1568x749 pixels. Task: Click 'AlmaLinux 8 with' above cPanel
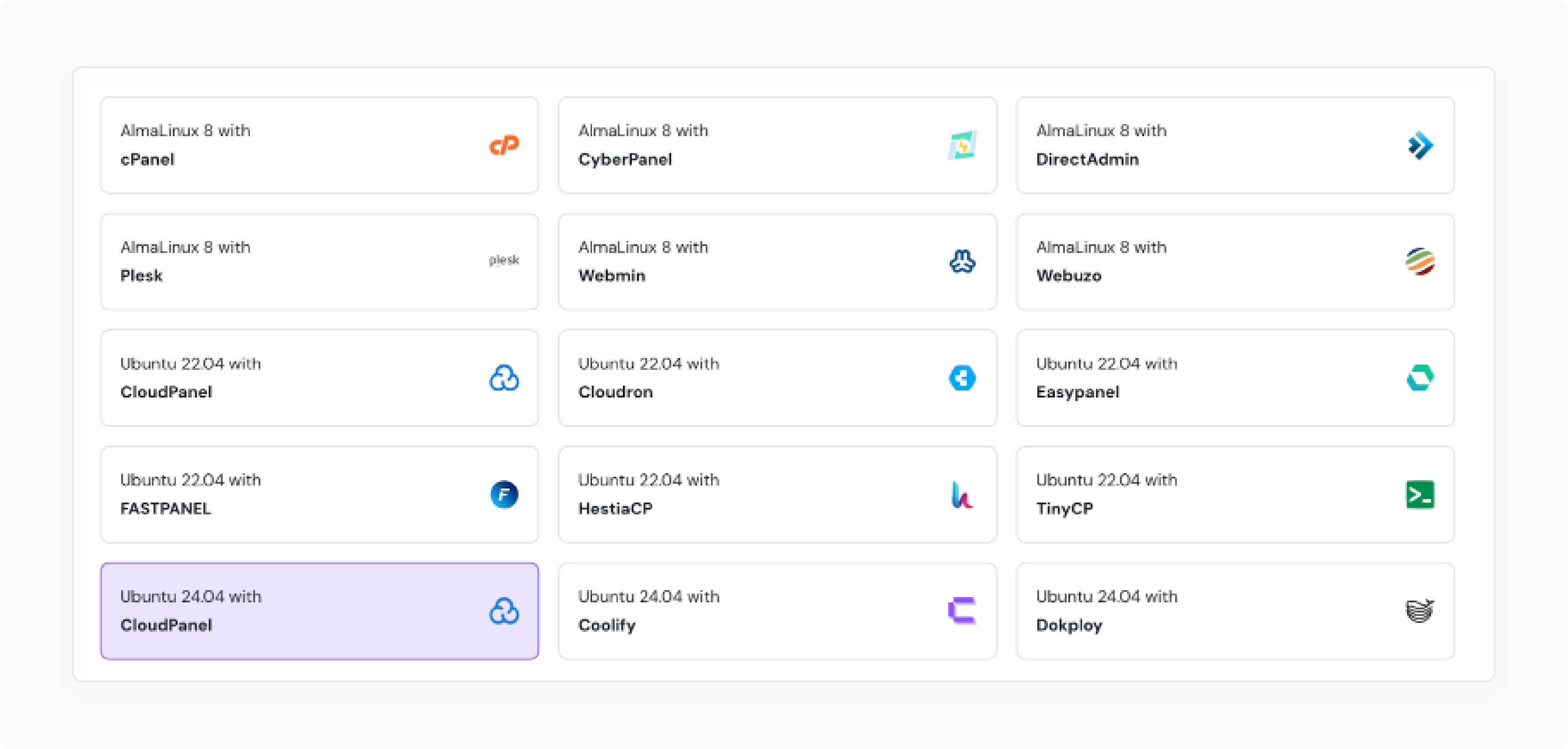(185, 130)
